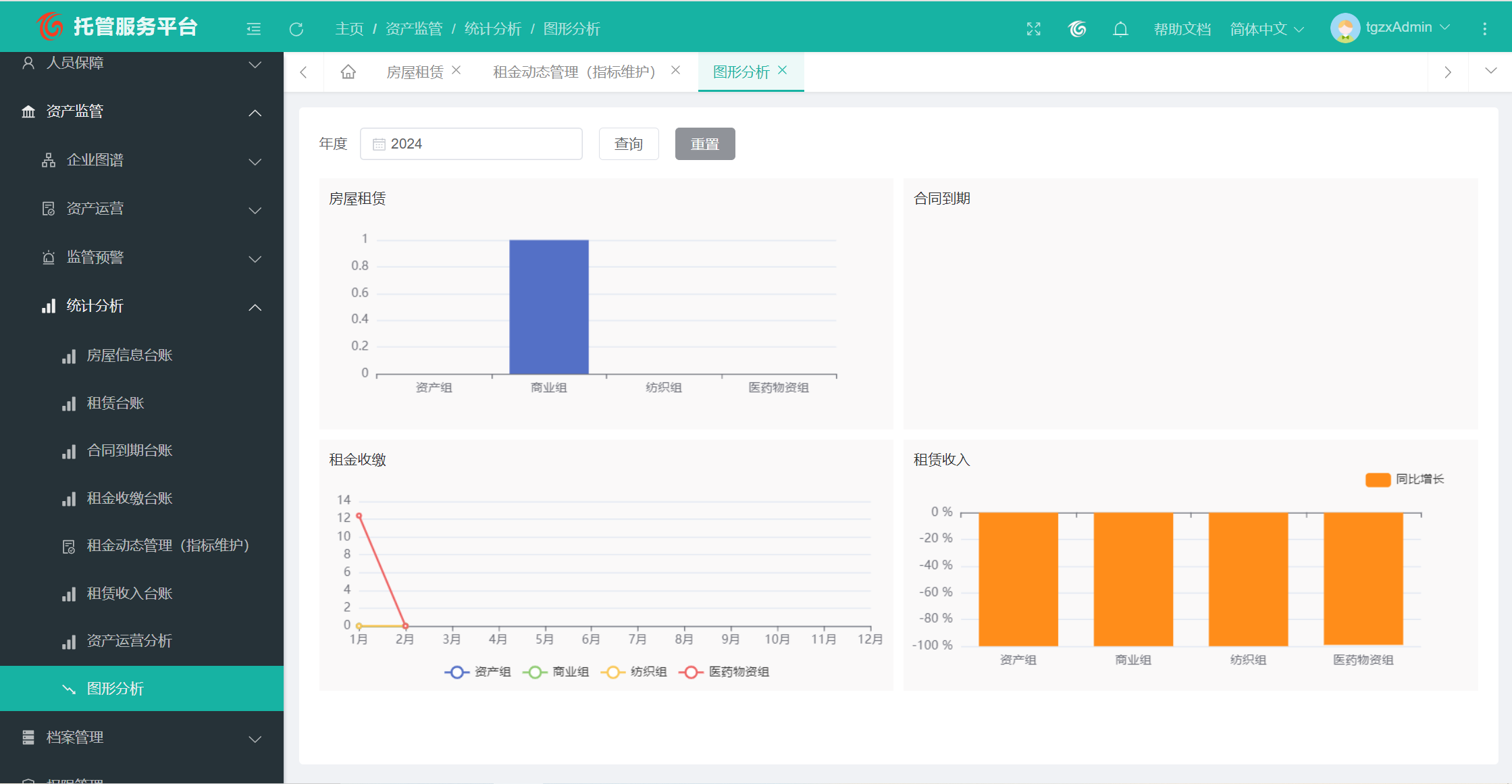Click the 查询 button
The width and height of the screenshot is (1512, 784).
pyautogui.click(x=629, y=144)
